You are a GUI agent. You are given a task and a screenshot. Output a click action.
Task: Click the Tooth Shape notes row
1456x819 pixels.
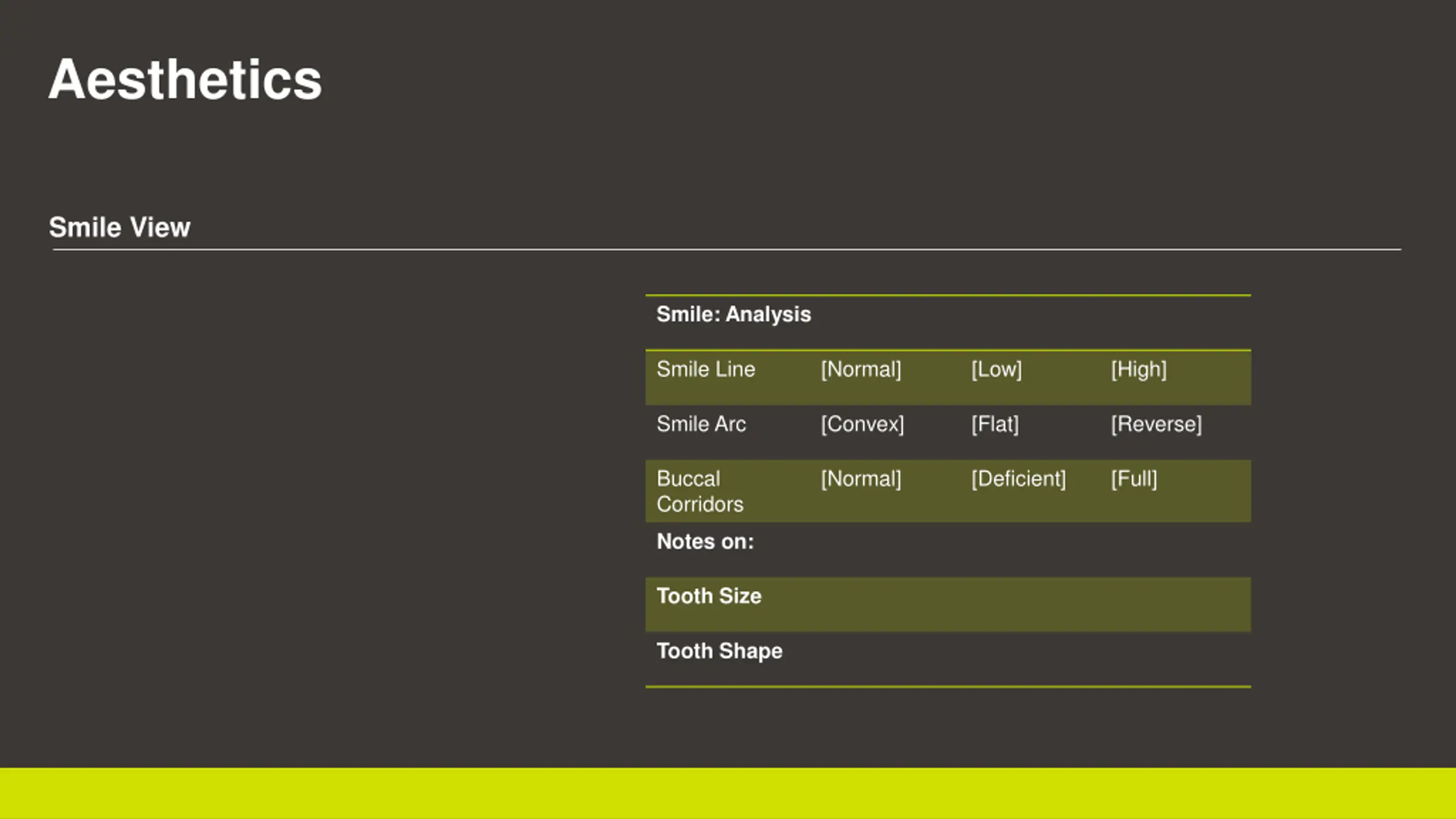[x=948, y=659]
